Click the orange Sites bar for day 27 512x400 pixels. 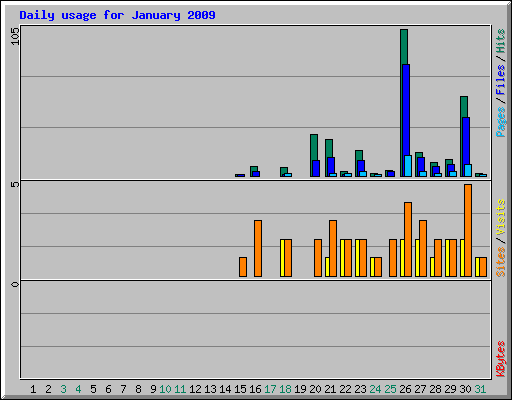point(423,248)
